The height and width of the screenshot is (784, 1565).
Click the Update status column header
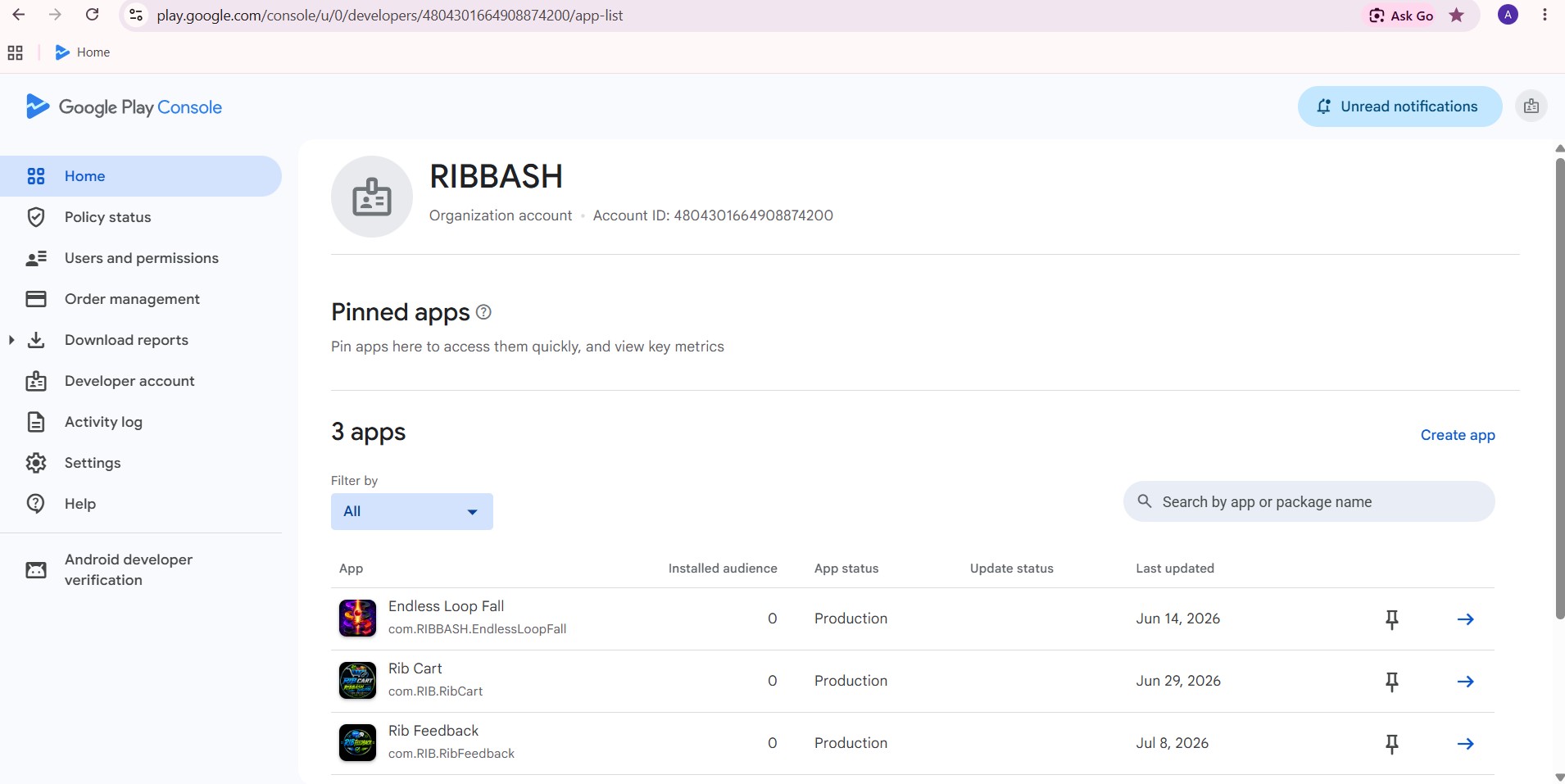(1012, 569)
